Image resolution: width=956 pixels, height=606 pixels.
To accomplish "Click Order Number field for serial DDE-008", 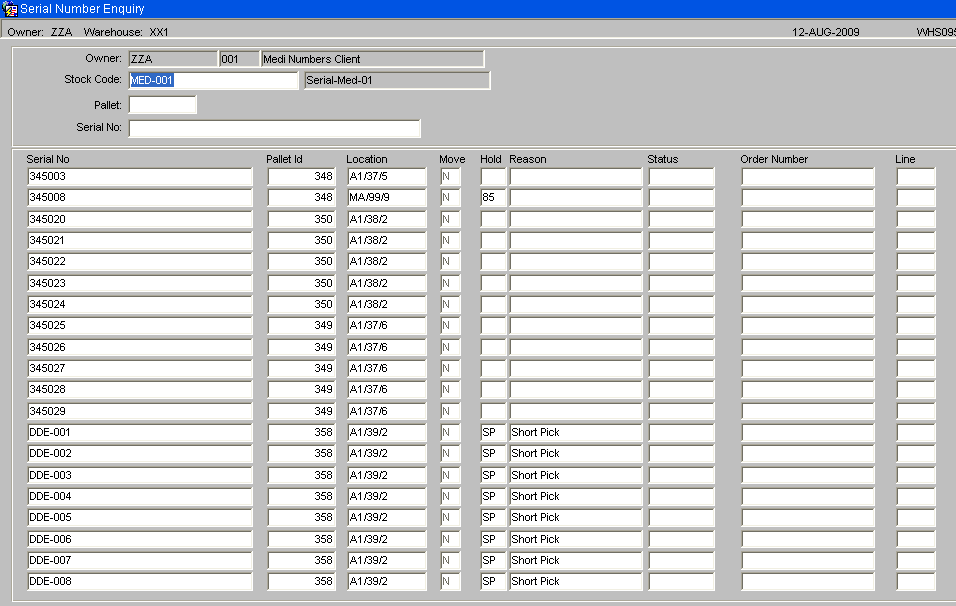I will click(x=808, y=582).
